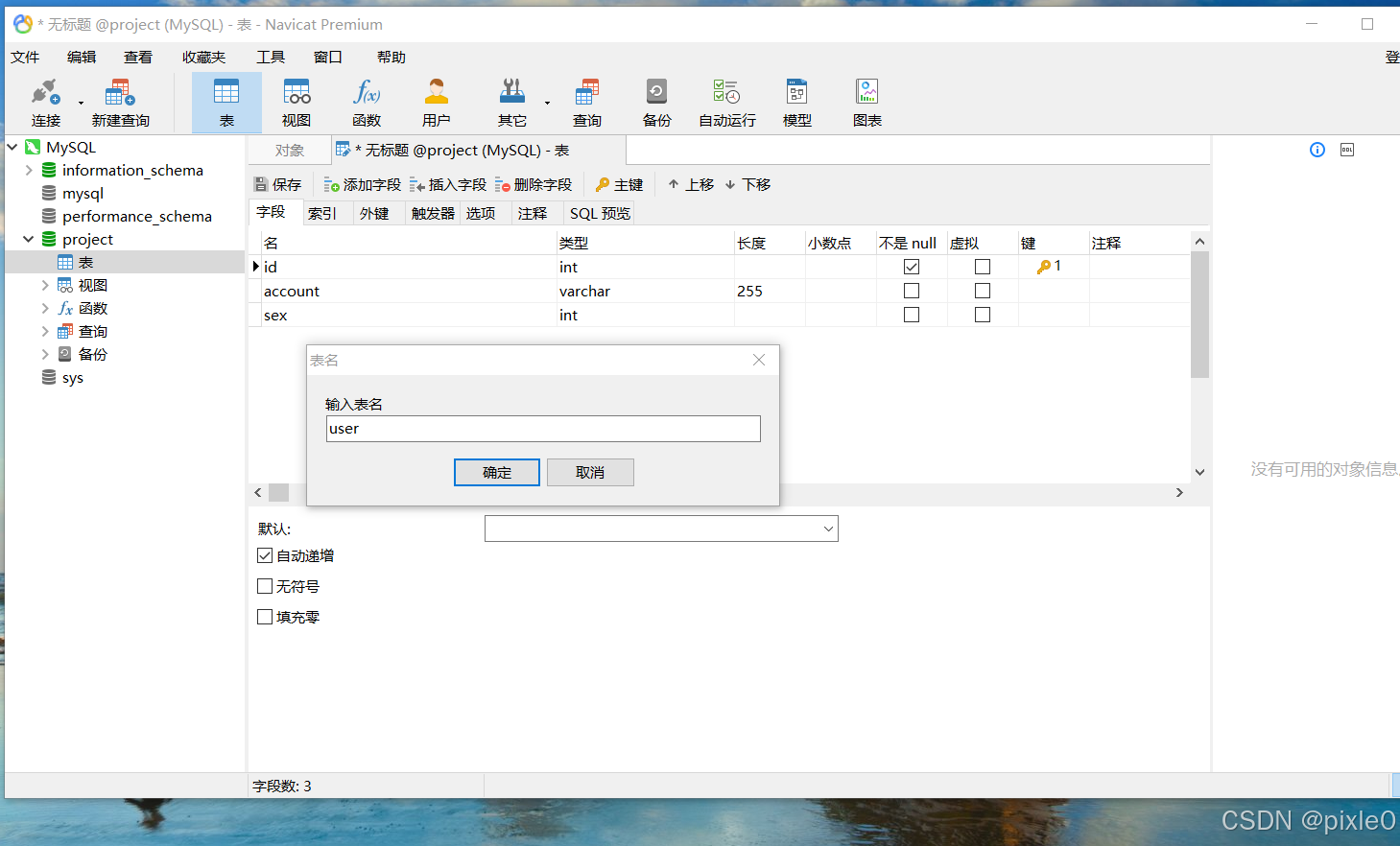The height and width of the screenshot is (846, 1400).
Task: Click the DDL icon in right panel
Action: [x=1347, y=150]
